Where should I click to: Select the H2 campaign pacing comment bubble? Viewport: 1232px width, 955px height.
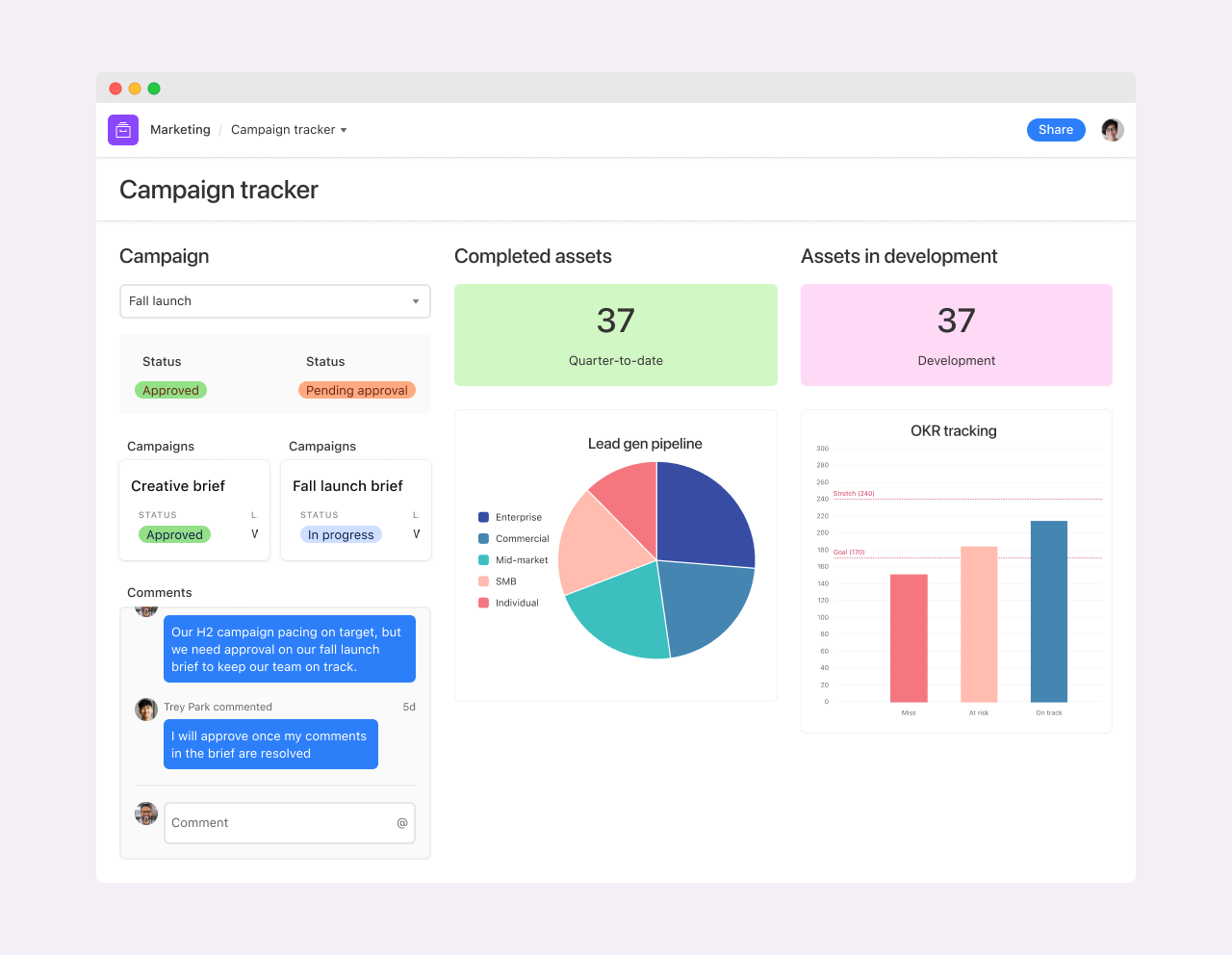coord(290,649)
